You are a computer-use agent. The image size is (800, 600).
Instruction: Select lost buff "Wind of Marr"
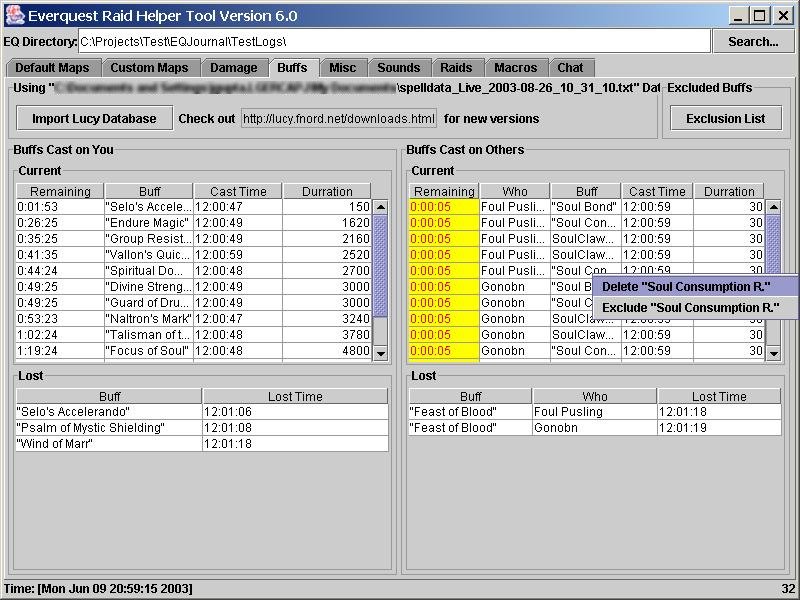[202, 444]
